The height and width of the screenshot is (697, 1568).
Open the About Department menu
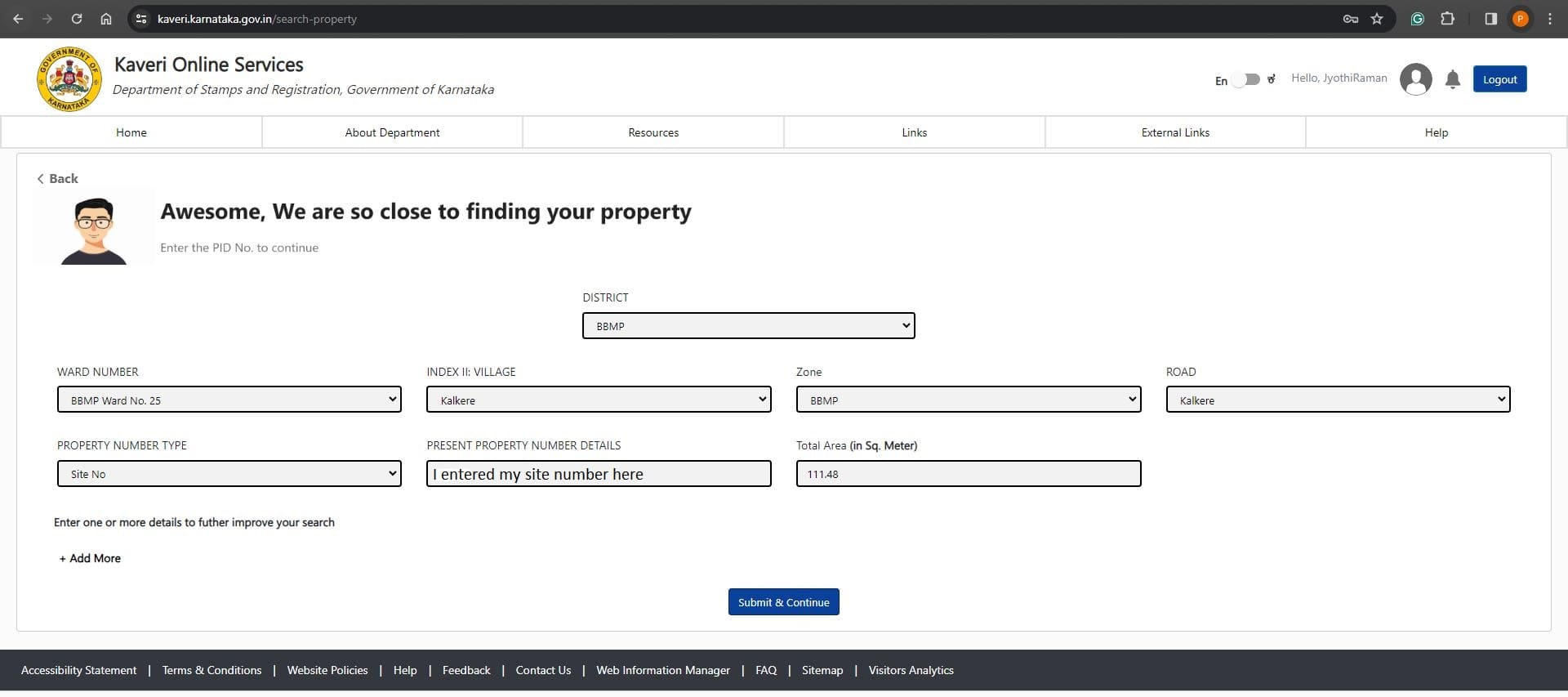point(392,132)
